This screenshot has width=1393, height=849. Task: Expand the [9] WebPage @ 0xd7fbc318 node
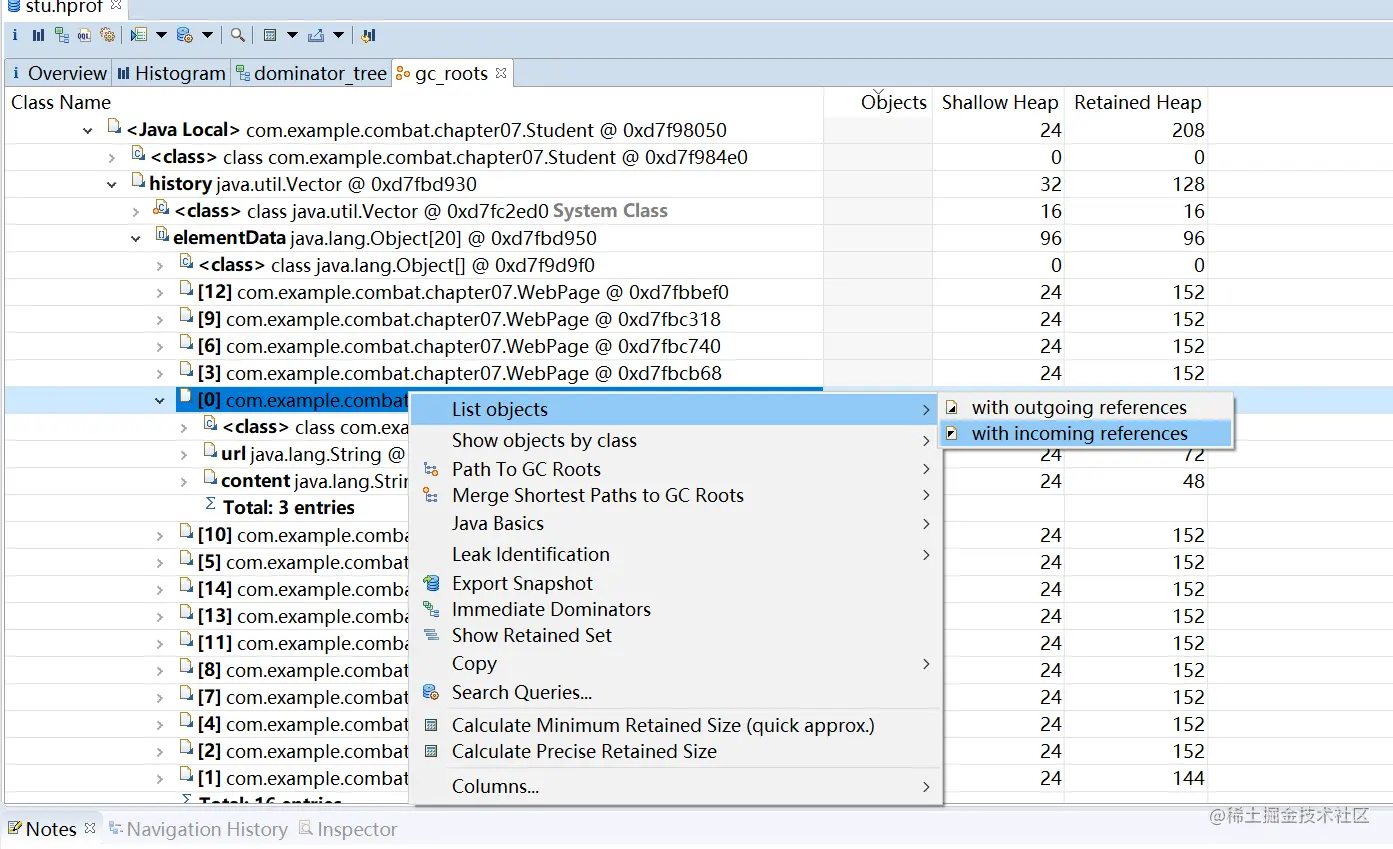pyautogui.click(x=160, y=319)
